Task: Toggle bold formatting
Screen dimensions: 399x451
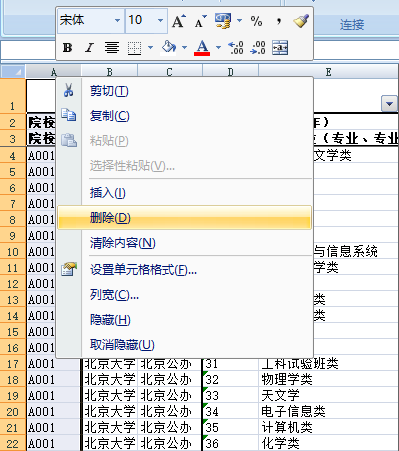Action: click(x=68, y=48)
